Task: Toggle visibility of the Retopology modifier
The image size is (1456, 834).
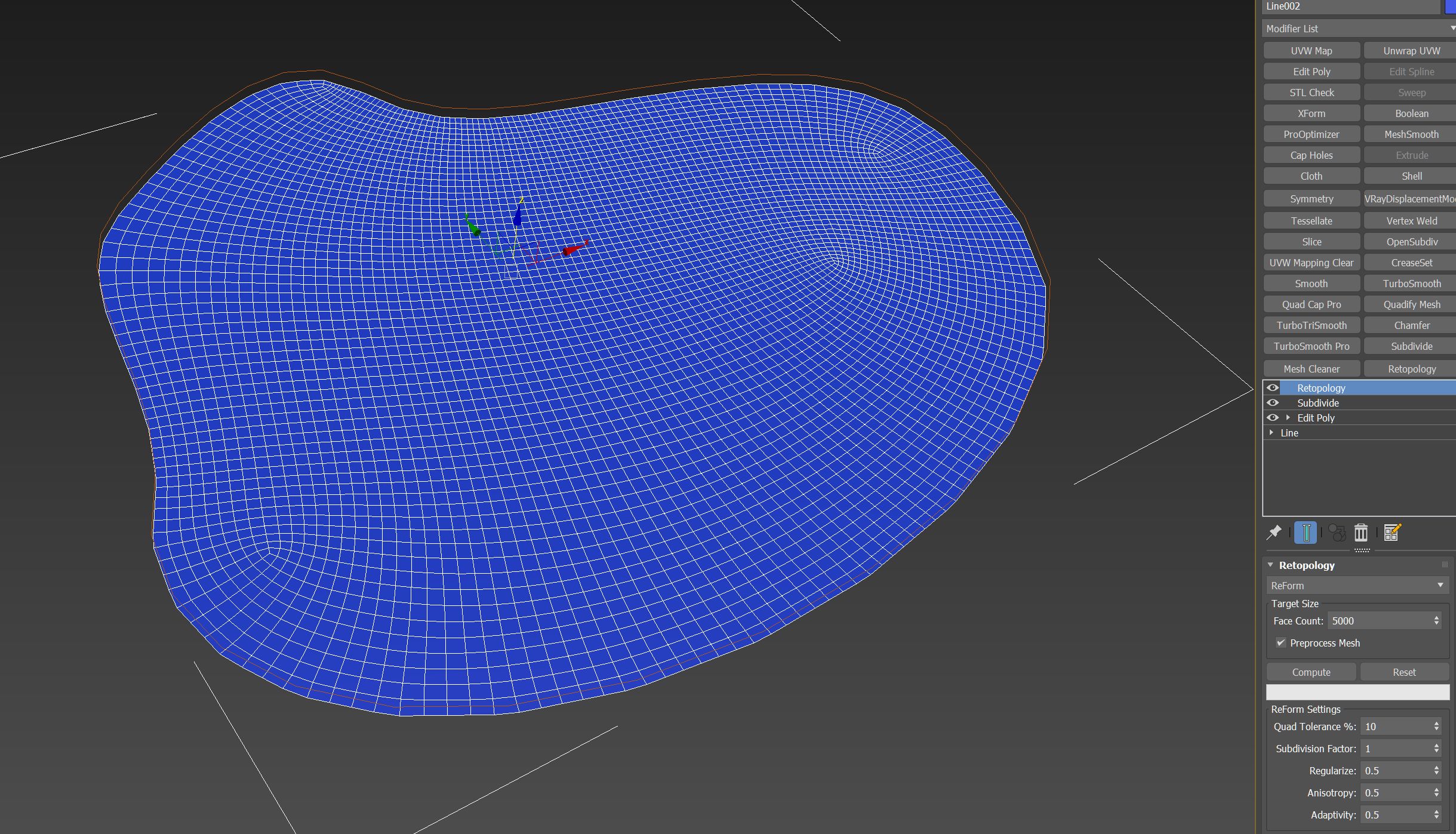Action: pos(1274,387)
